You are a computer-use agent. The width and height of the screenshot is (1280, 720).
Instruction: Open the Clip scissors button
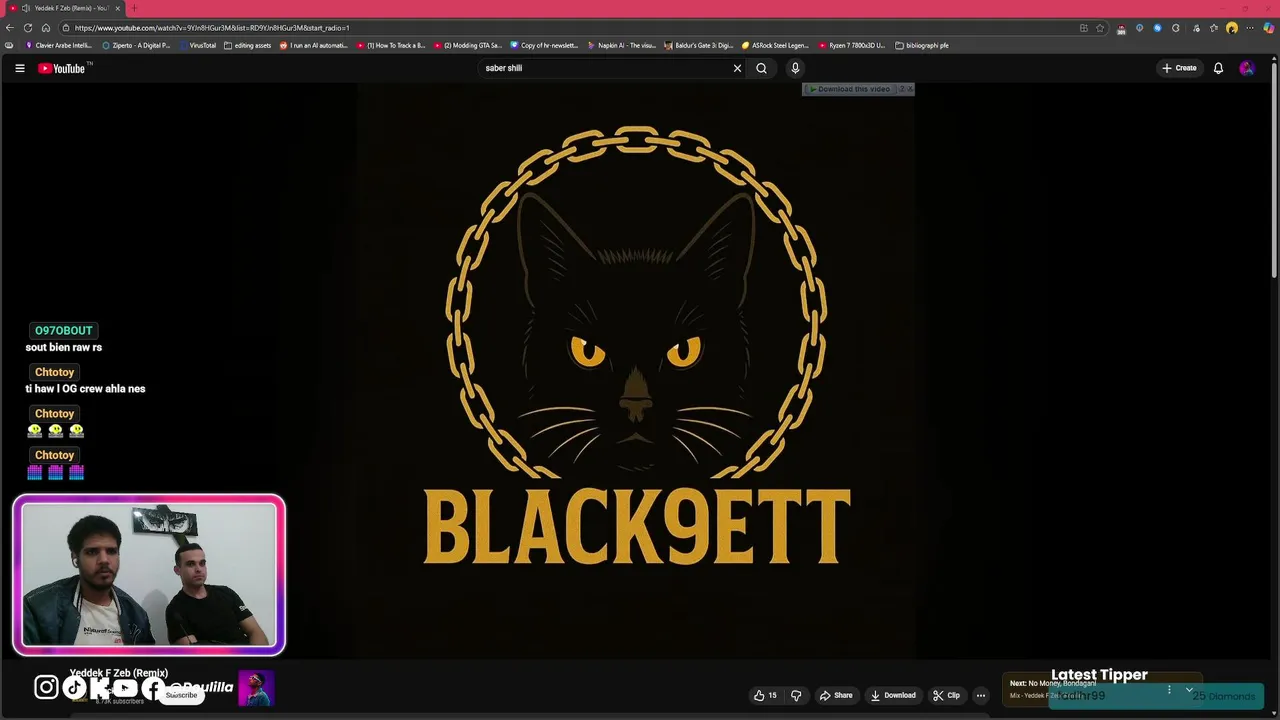tap(946, 695)
